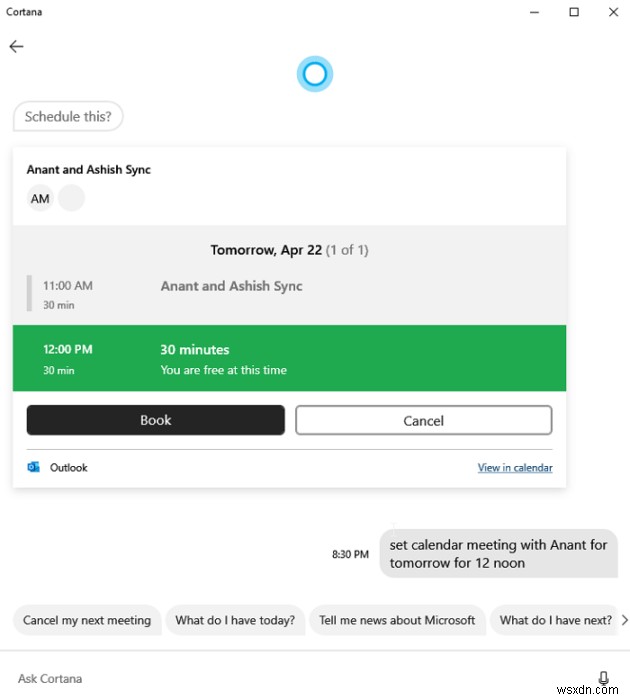Book the 12:00 PM meeting
The height and width of the screenshot is (700, 630).
[155, 420]
